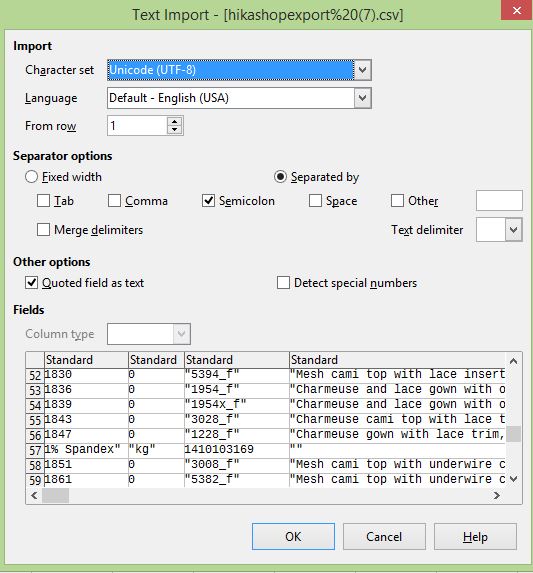533x573 pixels.
Task: Click cell "5394_f" in preview
Action: pyautogui.click(x=237, y=375)
